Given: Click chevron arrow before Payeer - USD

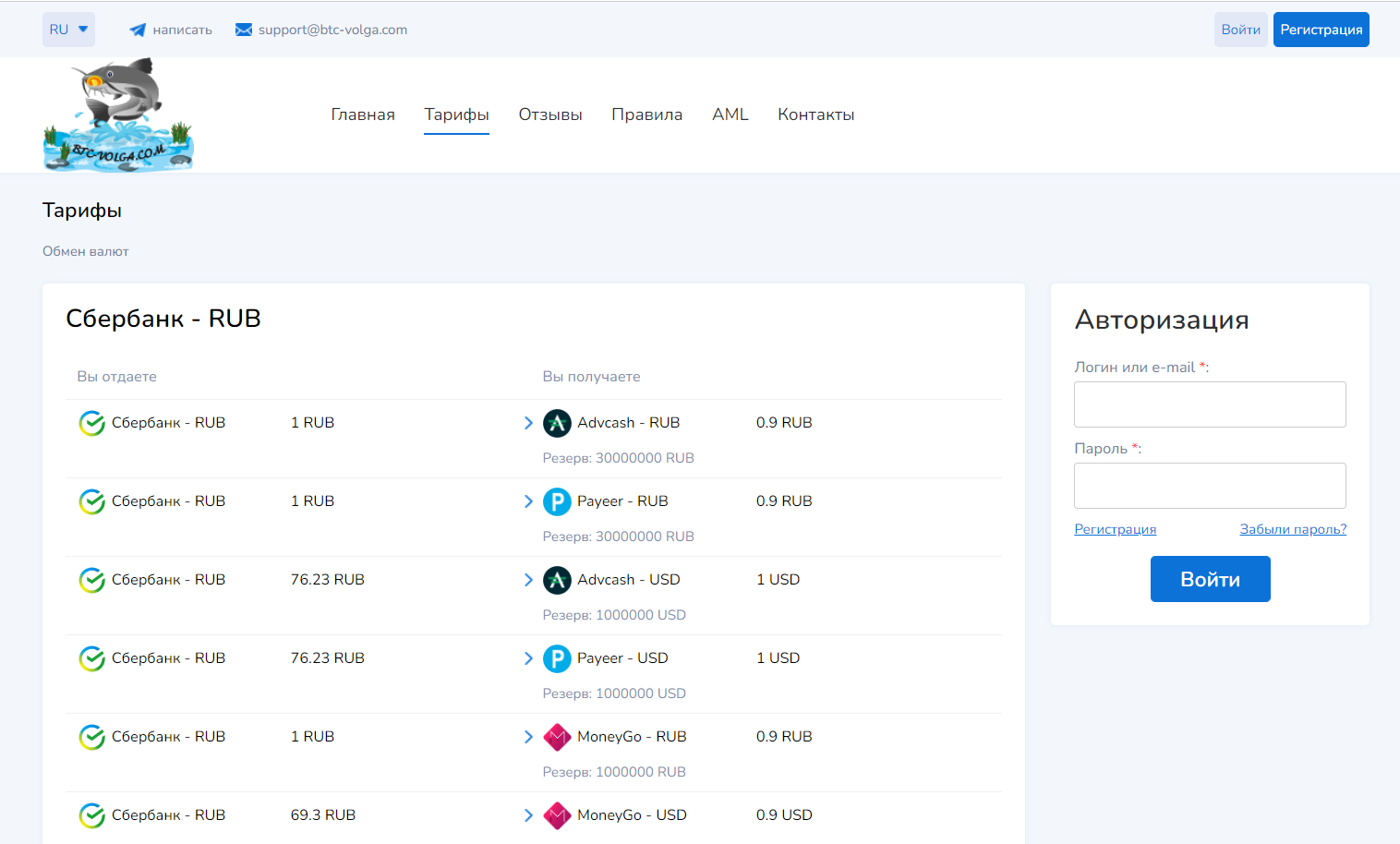Looking at the screenshot, I should [528, 658].
